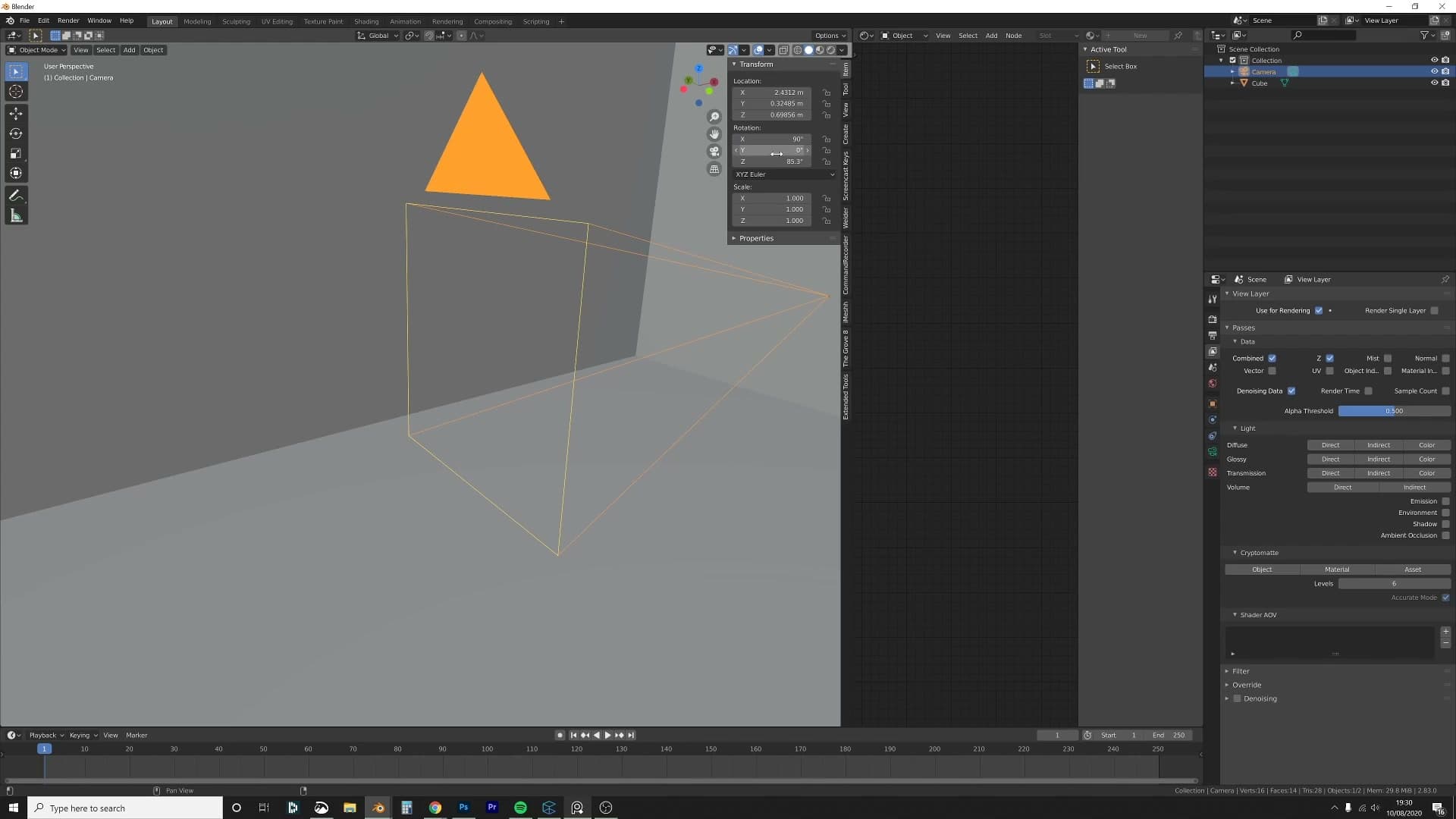Expand the Denoising panel

(1260, 698)
